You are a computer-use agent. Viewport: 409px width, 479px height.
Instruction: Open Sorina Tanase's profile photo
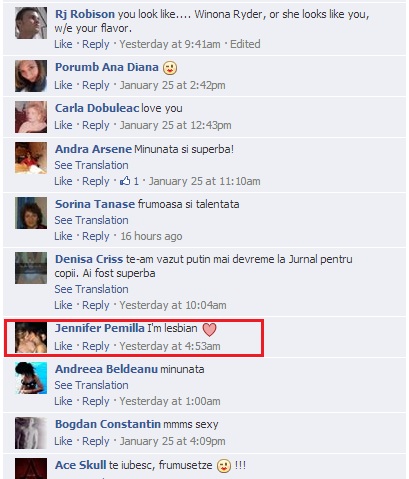(31, 213)
